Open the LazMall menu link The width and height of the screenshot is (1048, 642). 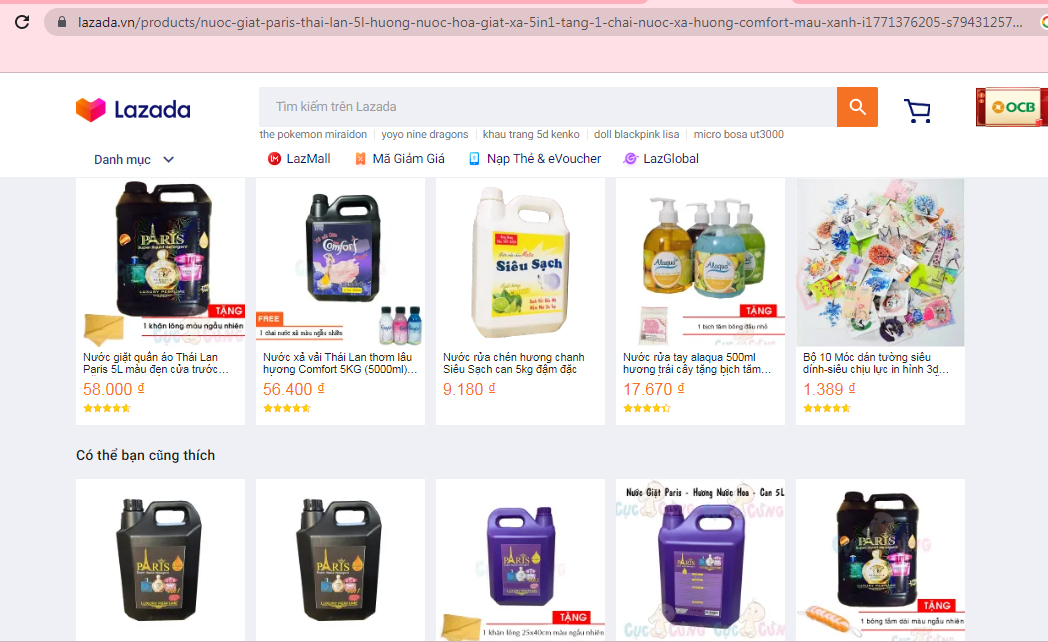click(308, 159)
